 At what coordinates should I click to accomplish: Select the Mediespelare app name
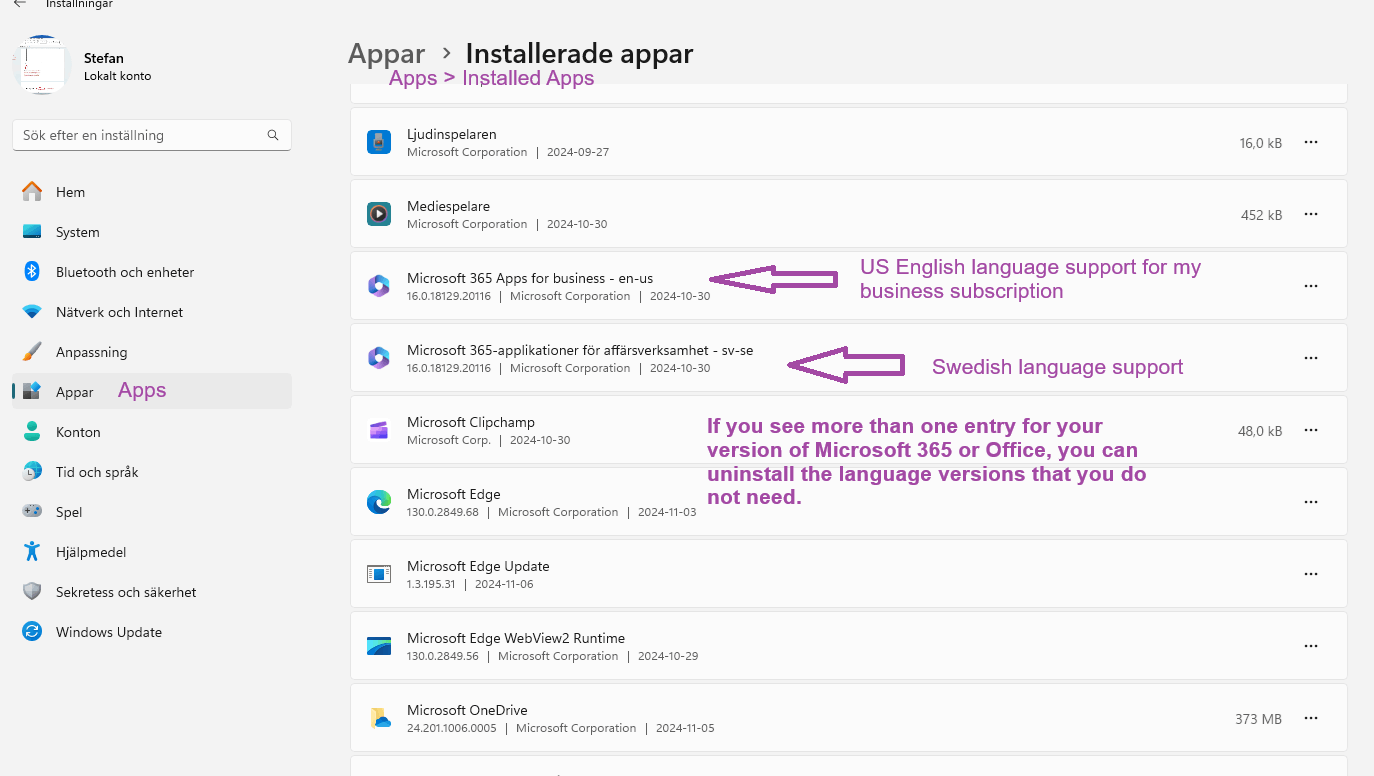(448, 206)
